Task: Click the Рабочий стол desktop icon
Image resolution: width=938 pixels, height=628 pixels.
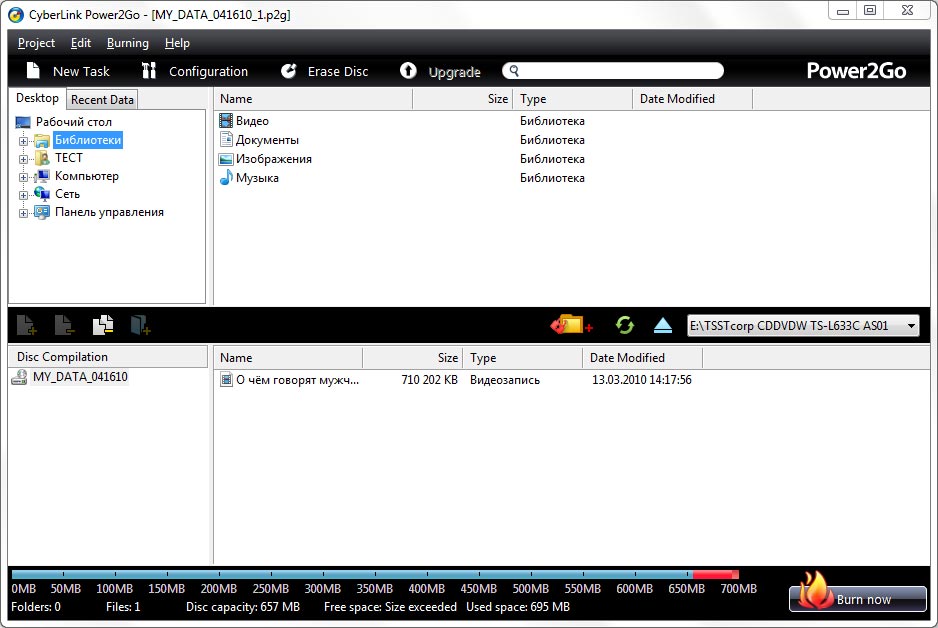Action: [x=23, y=123]
